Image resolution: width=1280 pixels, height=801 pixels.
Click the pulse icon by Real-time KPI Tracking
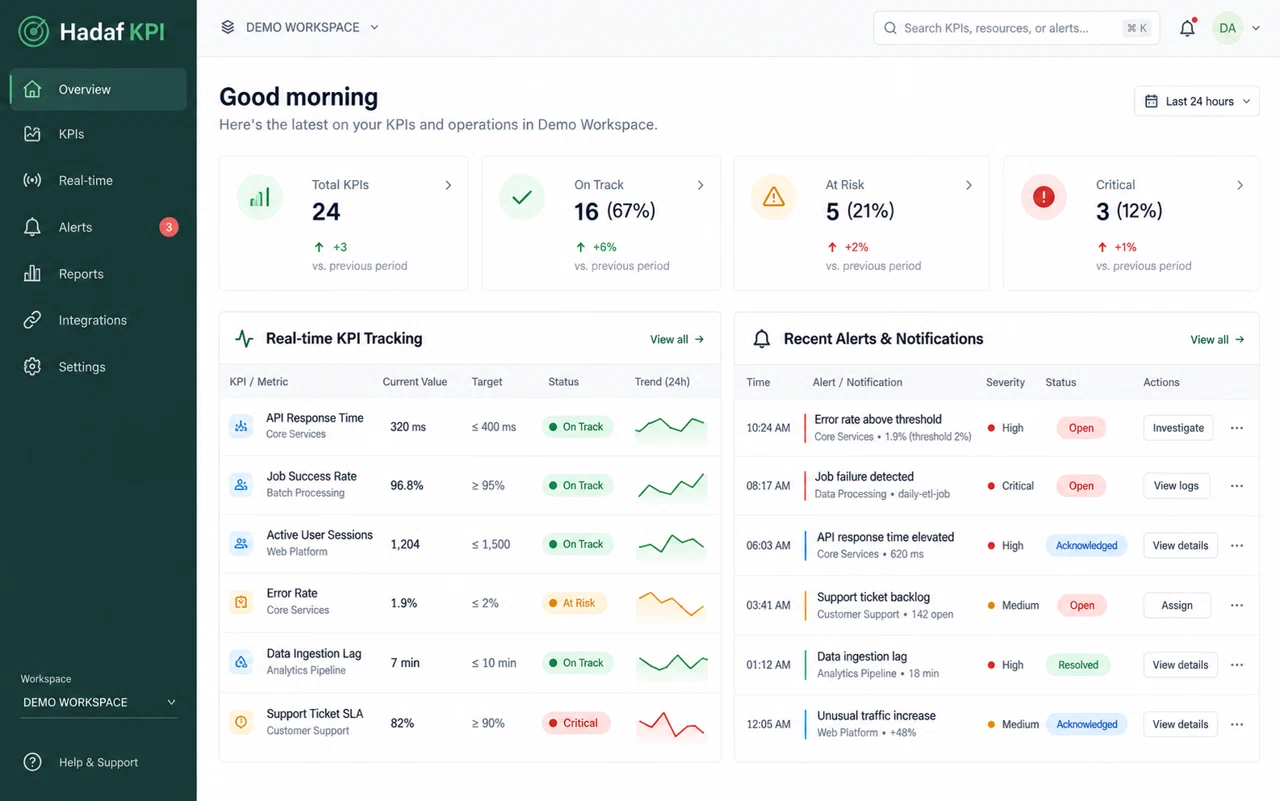(244, 339)
